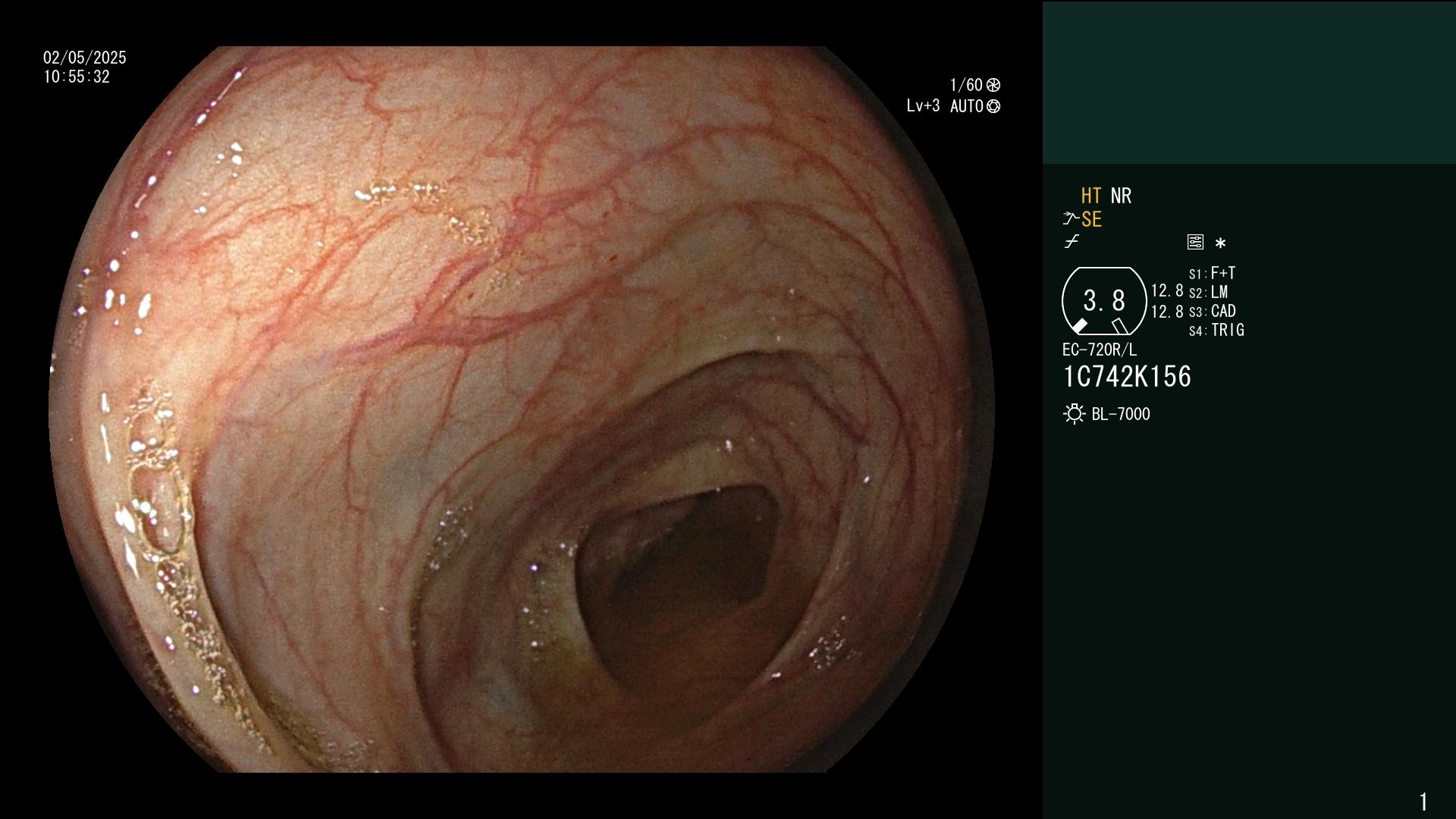
Task: Click the image counter 1 at bottom right
Action: tap(1423, 802)
